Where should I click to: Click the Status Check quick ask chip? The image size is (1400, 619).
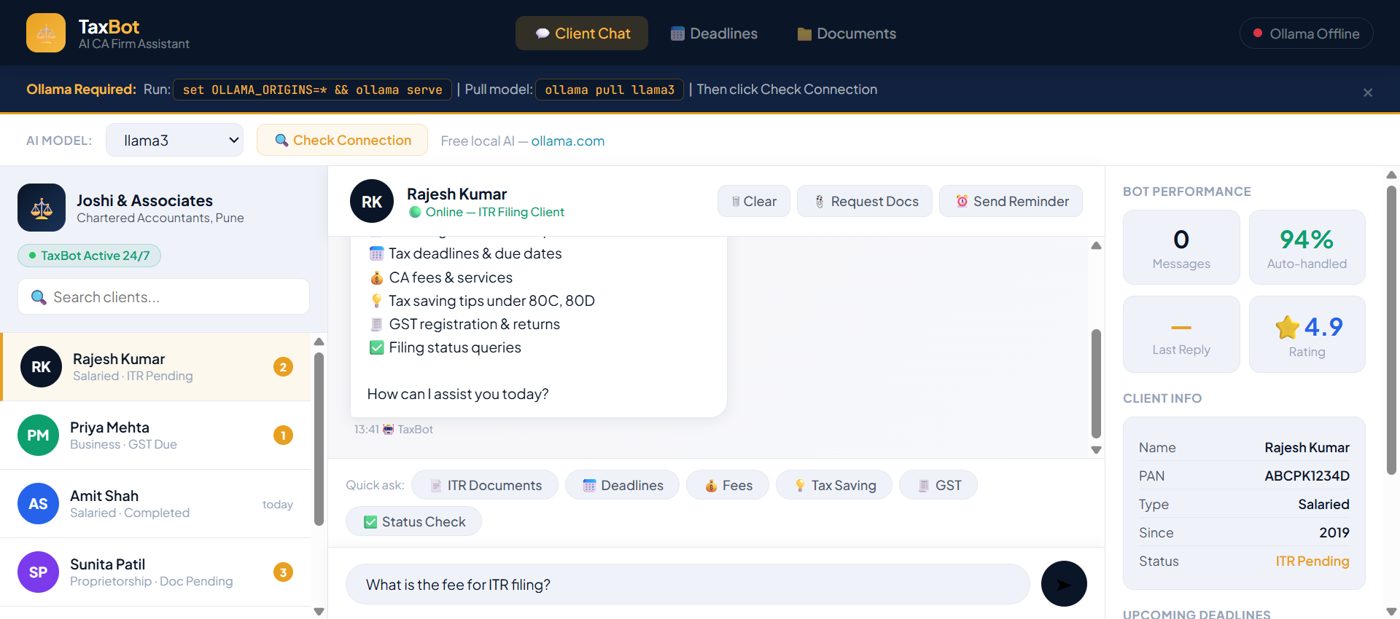(x=414, y=522)
